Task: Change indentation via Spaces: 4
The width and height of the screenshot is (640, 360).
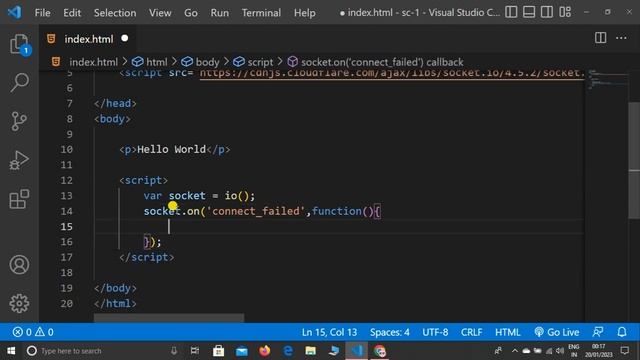Action: 389,332
